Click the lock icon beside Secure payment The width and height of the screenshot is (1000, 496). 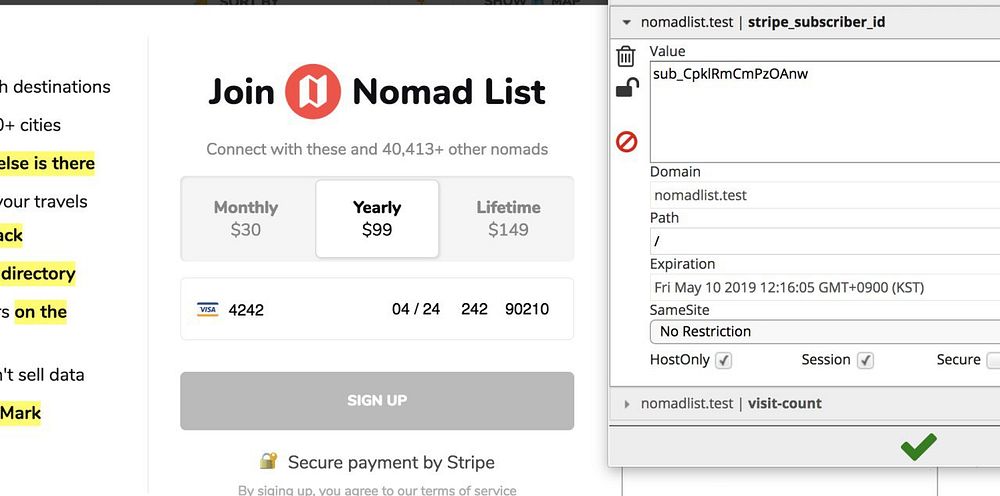[x=268, y=461]
